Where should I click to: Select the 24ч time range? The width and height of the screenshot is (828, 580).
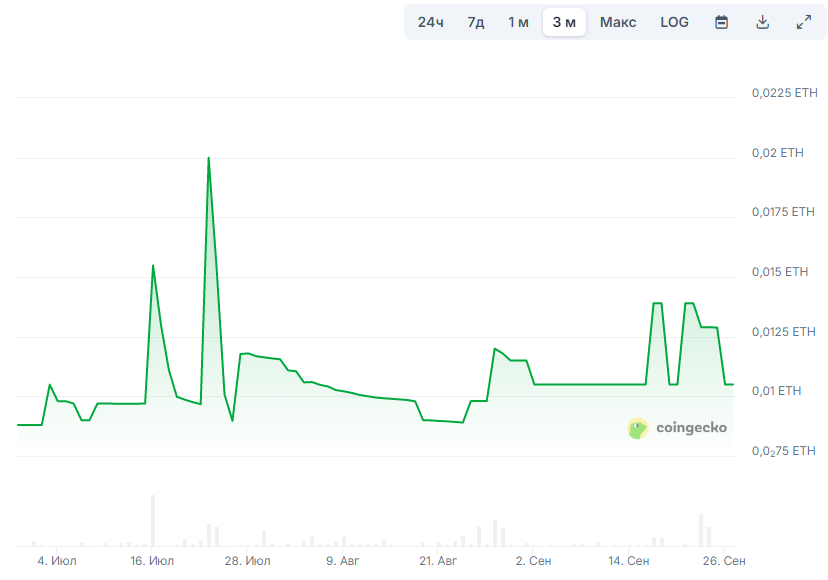[430, 22]
